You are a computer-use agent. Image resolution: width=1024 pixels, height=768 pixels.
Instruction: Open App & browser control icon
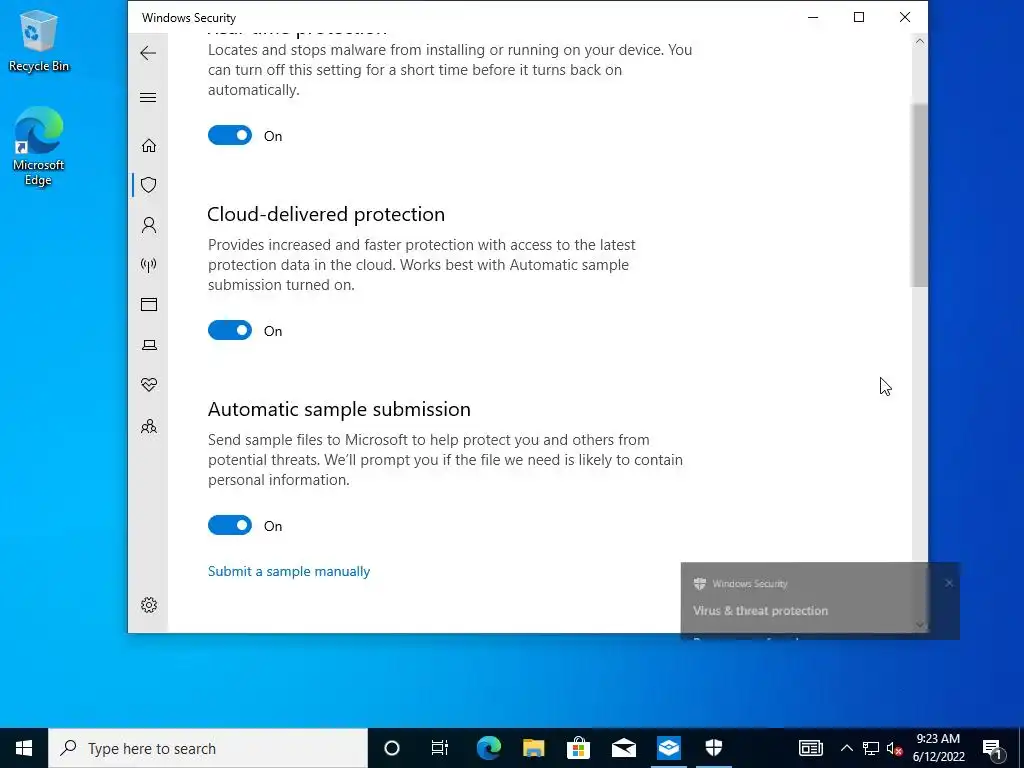pos(149,304)
